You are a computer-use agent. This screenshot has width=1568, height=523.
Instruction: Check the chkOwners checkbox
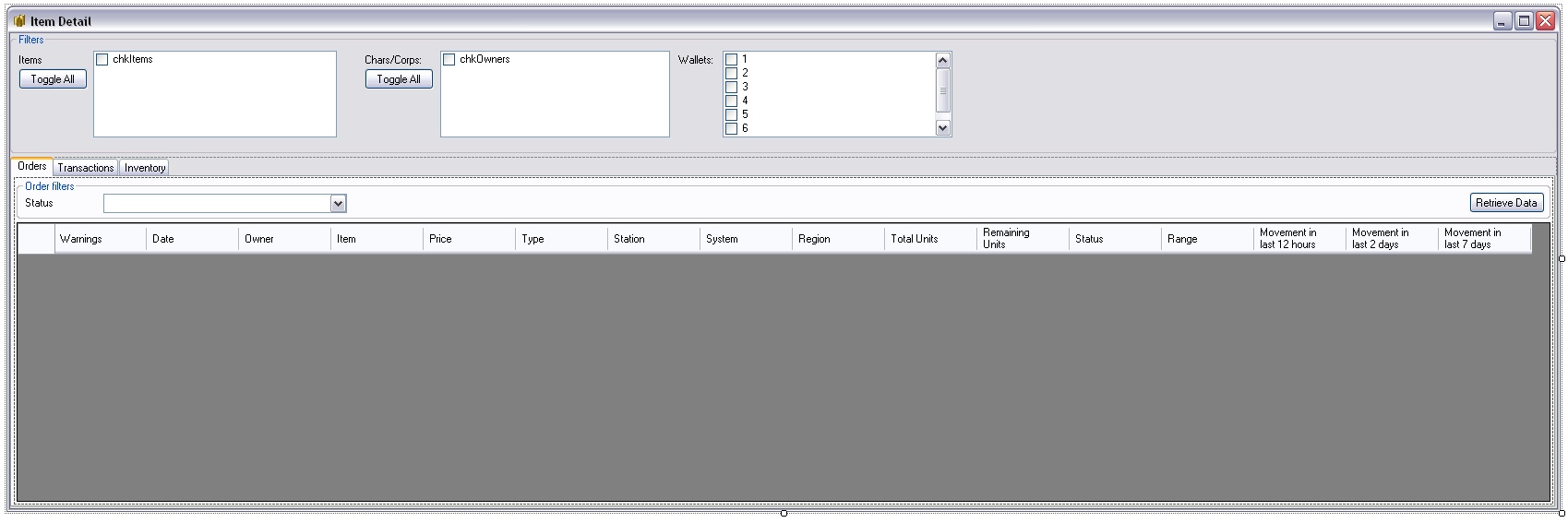(449, 59)
